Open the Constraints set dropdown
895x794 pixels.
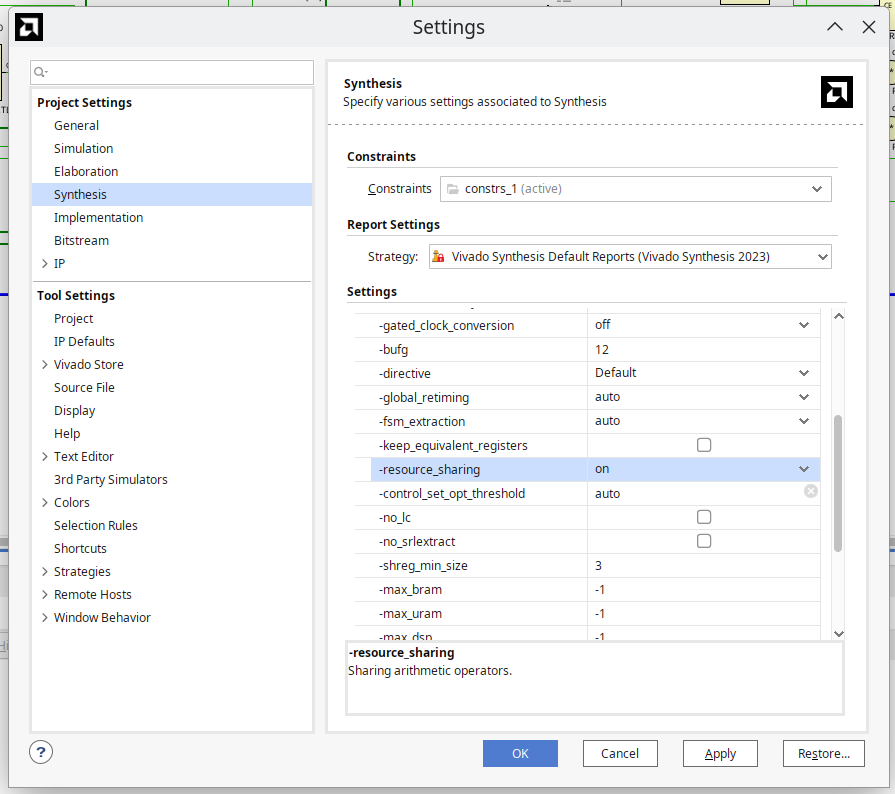[635, 189]
